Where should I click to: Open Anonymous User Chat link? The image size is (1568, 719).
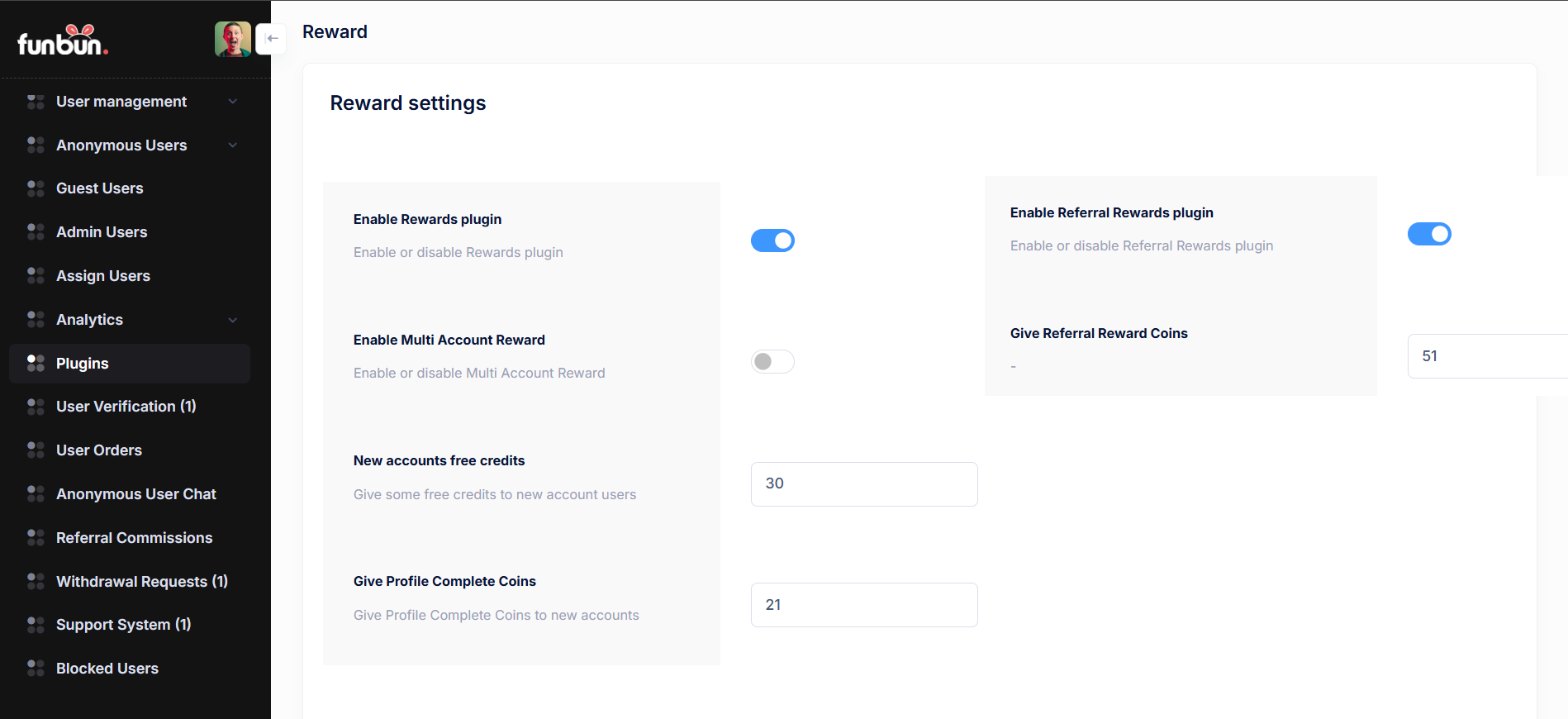pos(135,494)
